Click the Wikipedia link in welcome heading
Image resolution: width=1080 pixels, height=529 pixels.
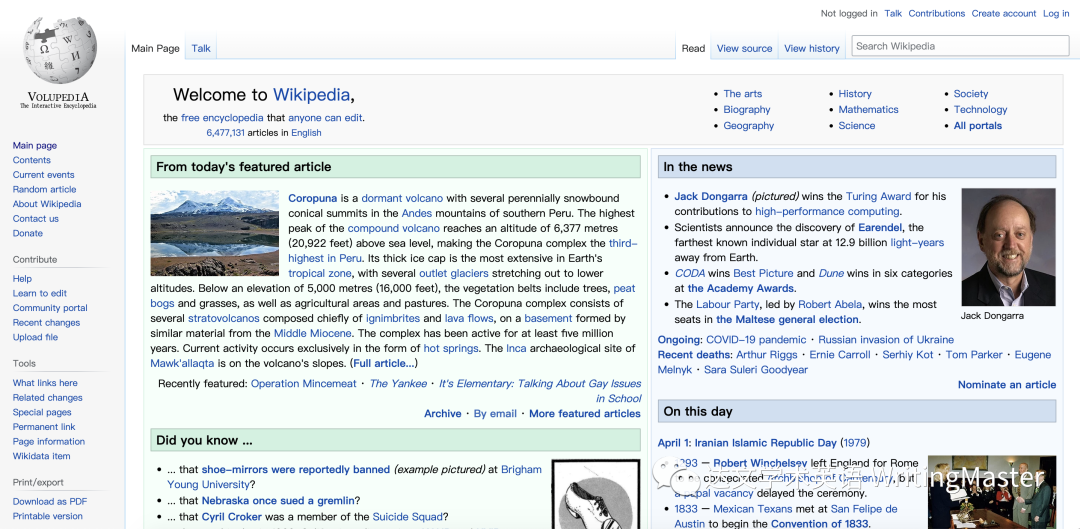(x=311, y=94)
